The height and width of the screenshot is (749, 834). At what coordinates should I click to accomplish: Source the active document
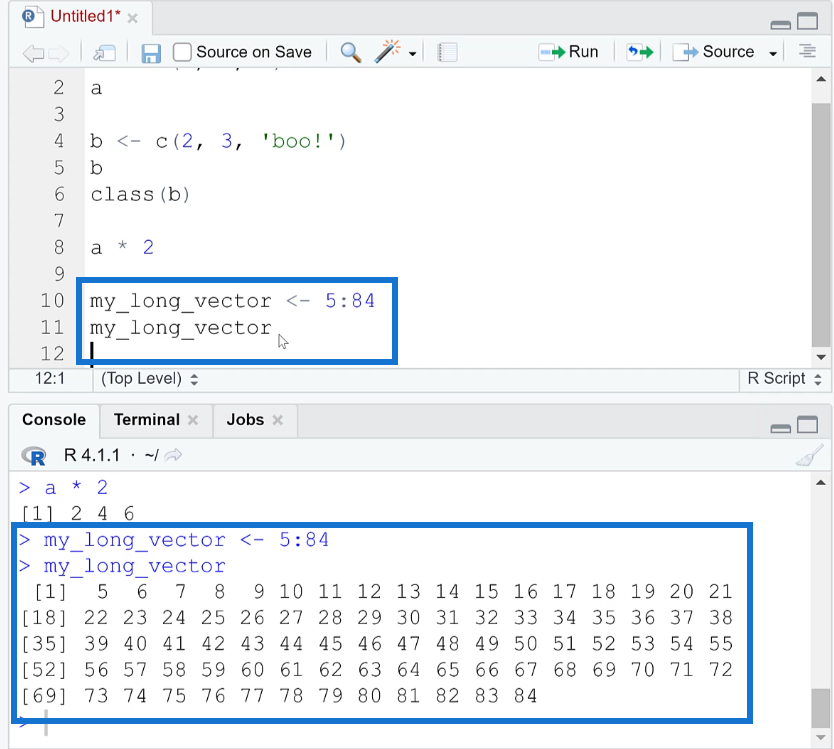(713, 52)
